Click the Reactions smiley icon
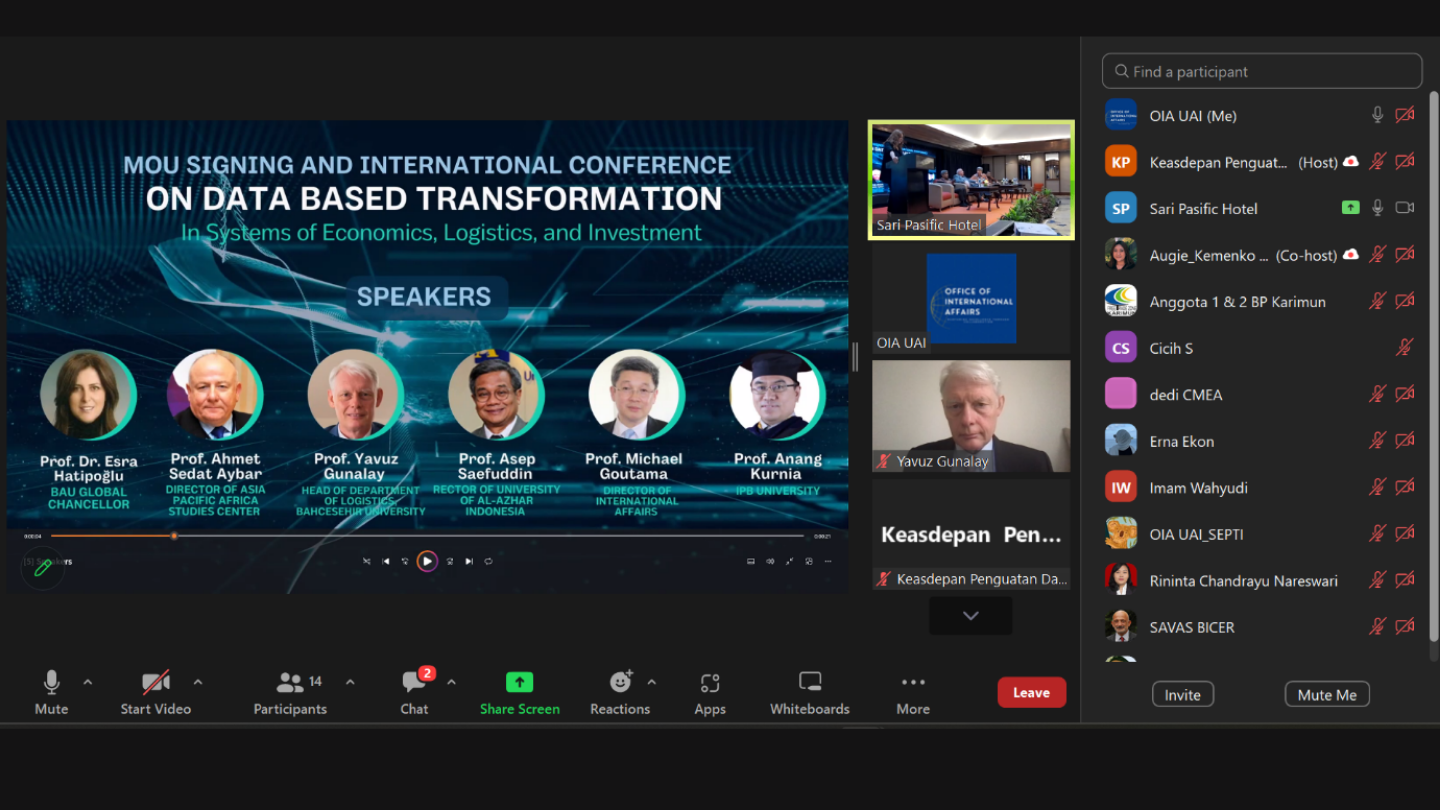Viewport: 1440px width, 810px height. click(x=621, y=682)
